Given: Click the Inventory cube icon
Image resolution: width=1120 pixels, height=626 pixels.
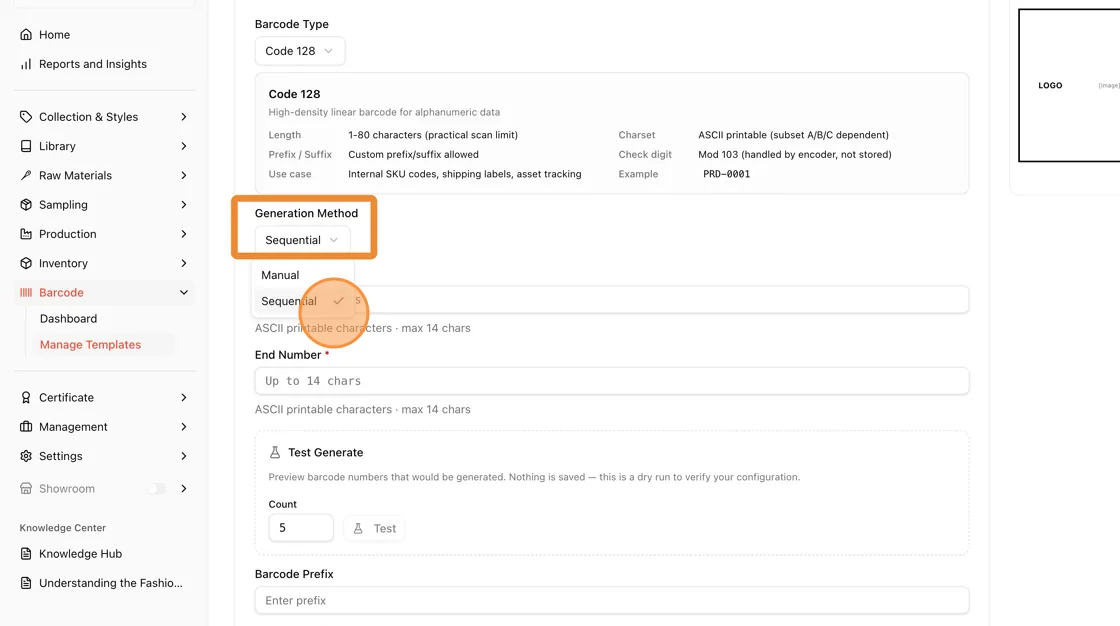Looking at the screenshot, I should pos(26,263).
